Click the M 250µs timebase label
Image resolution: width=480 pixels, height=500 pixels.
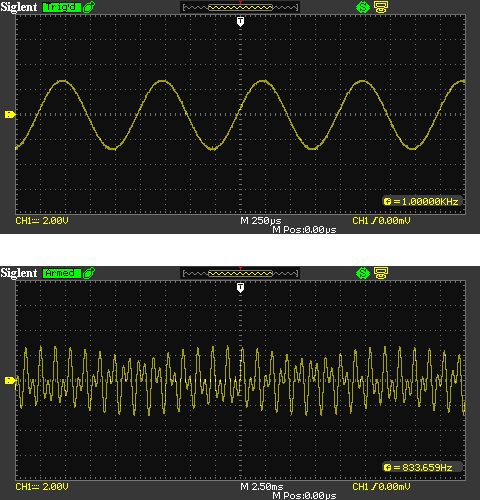coord(261,221)
